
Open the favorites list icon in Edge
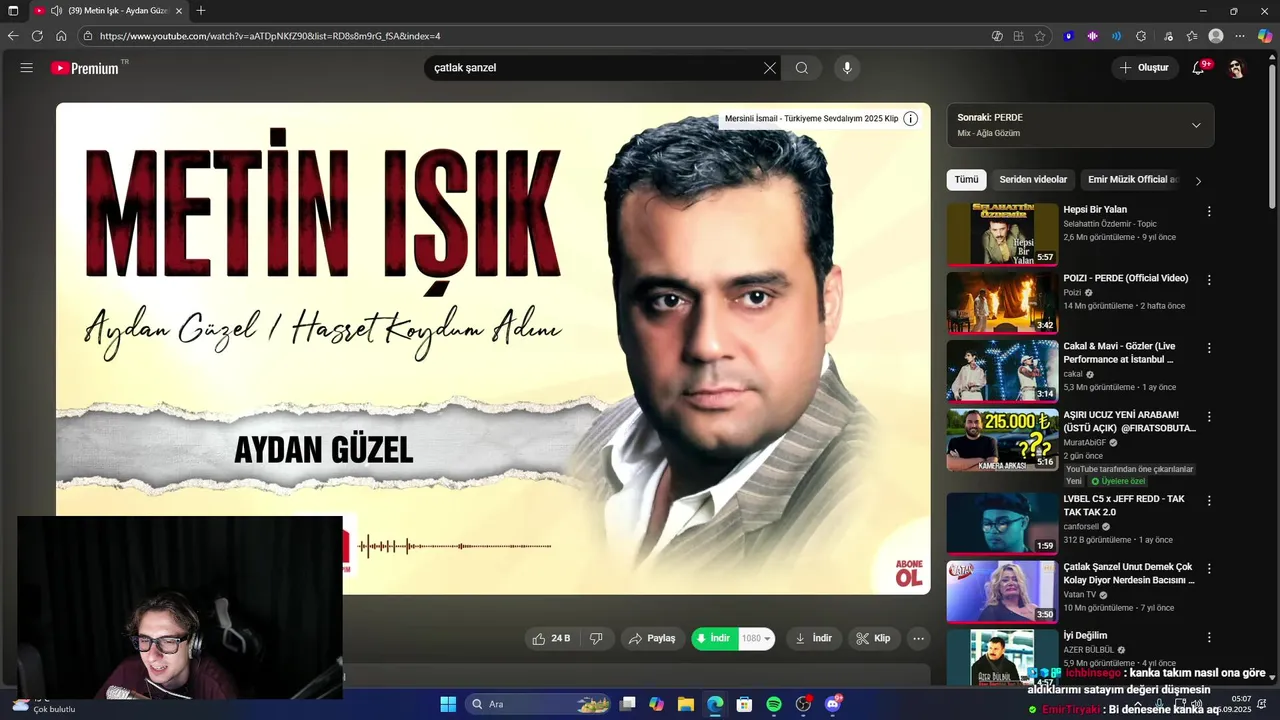click(x=1192, y=36)
